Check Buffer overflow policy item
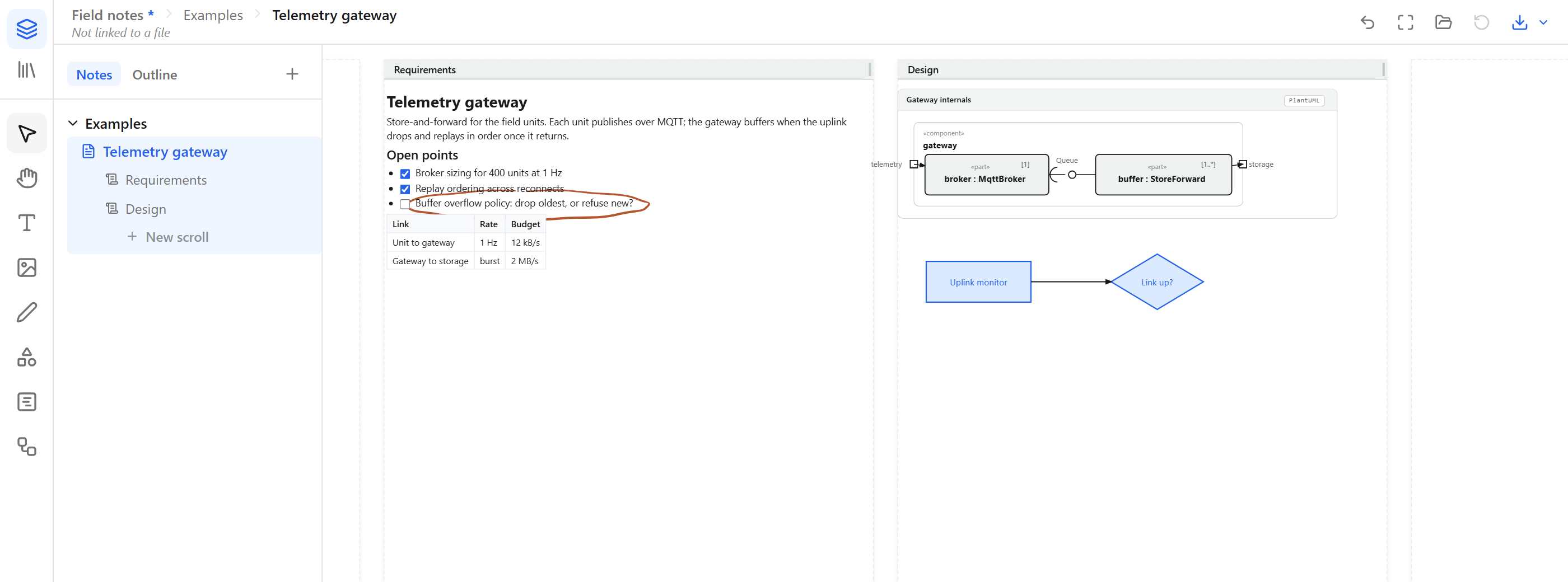Viewport: 1568px width, 582px height. pos(405,204)
